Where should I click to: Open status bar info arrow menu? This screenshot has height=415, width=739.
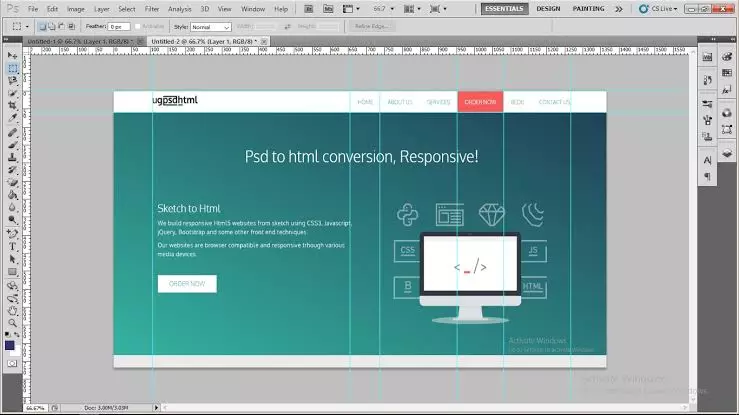(x=156, y=407)
